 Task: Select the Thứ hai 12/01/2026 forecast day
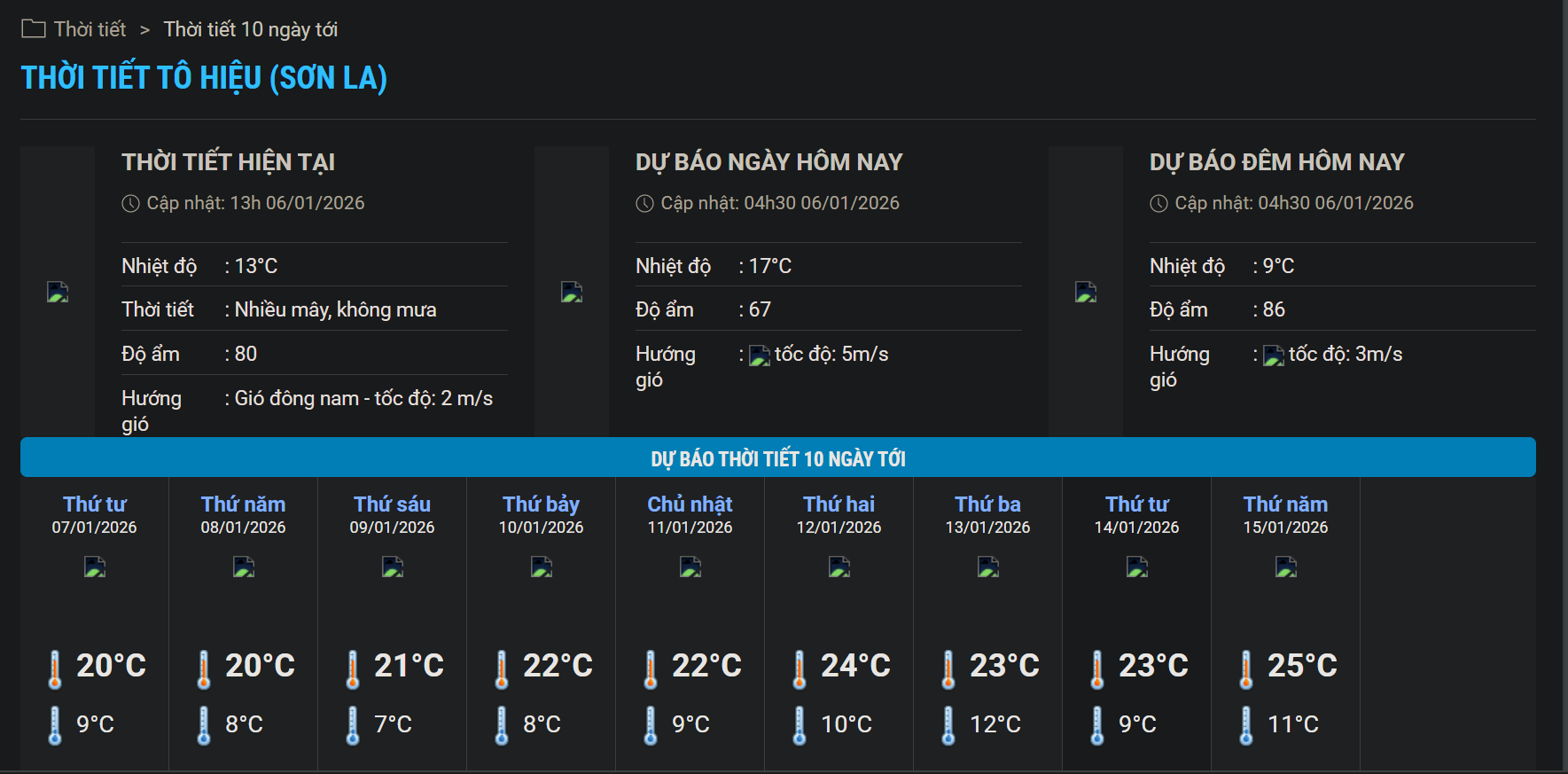(839, 514)
